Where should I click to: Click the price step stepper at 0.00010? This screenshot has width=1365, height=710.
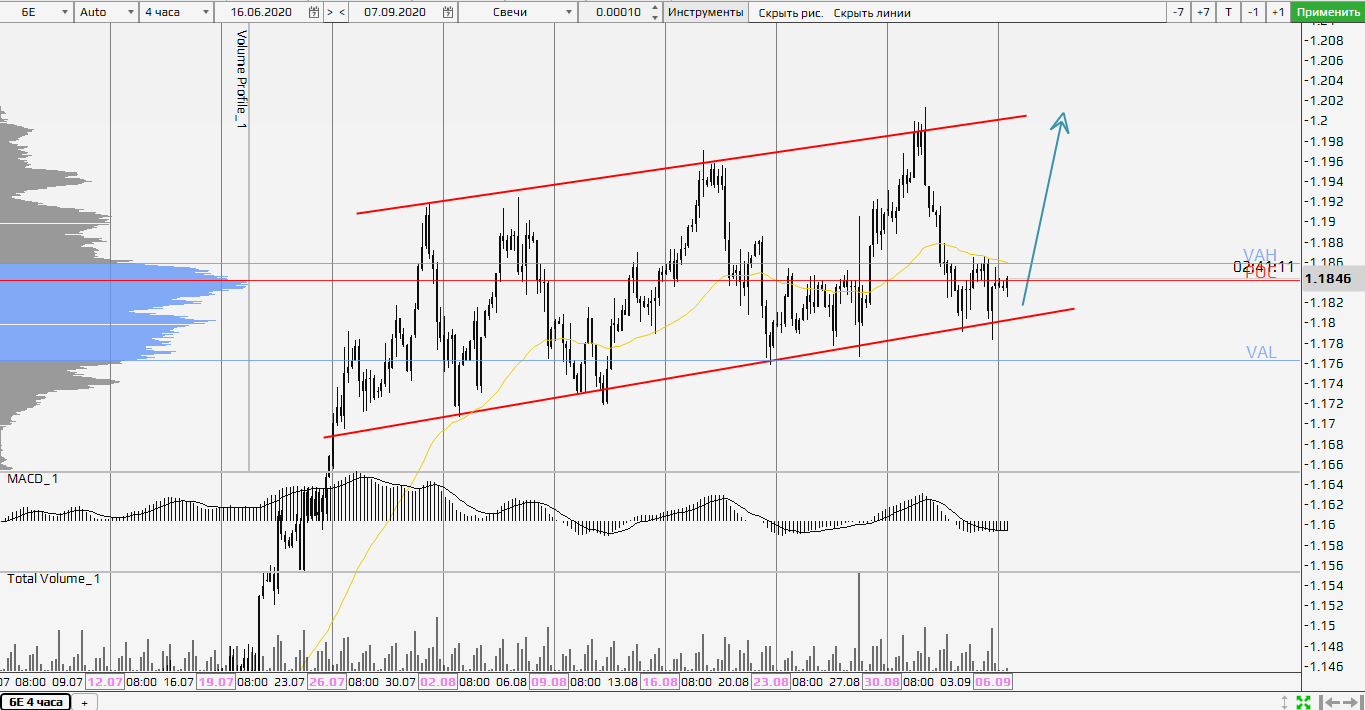[654, 12]
